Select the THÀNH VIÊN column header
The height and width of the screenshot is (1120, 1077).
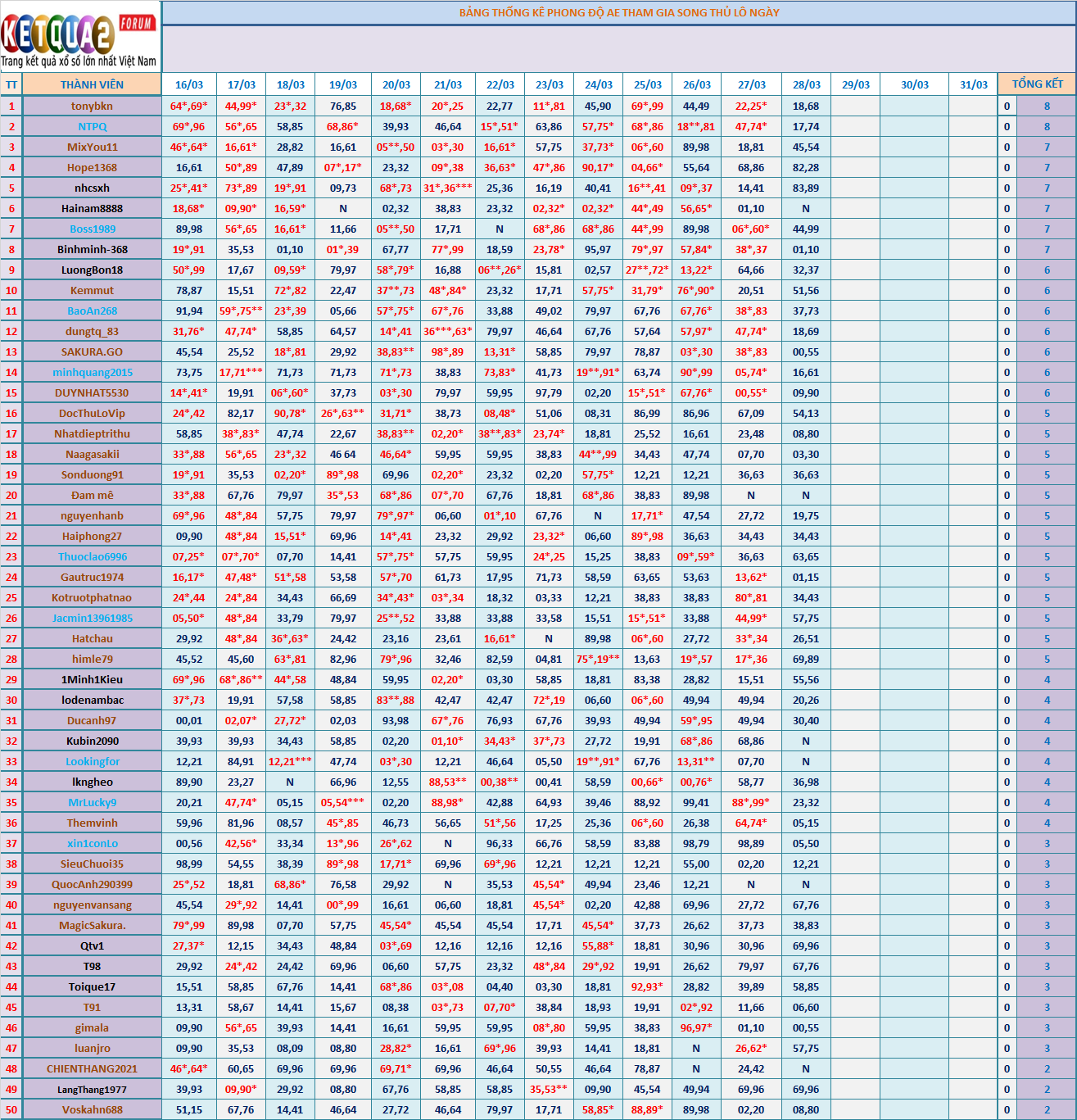point(92,84)
